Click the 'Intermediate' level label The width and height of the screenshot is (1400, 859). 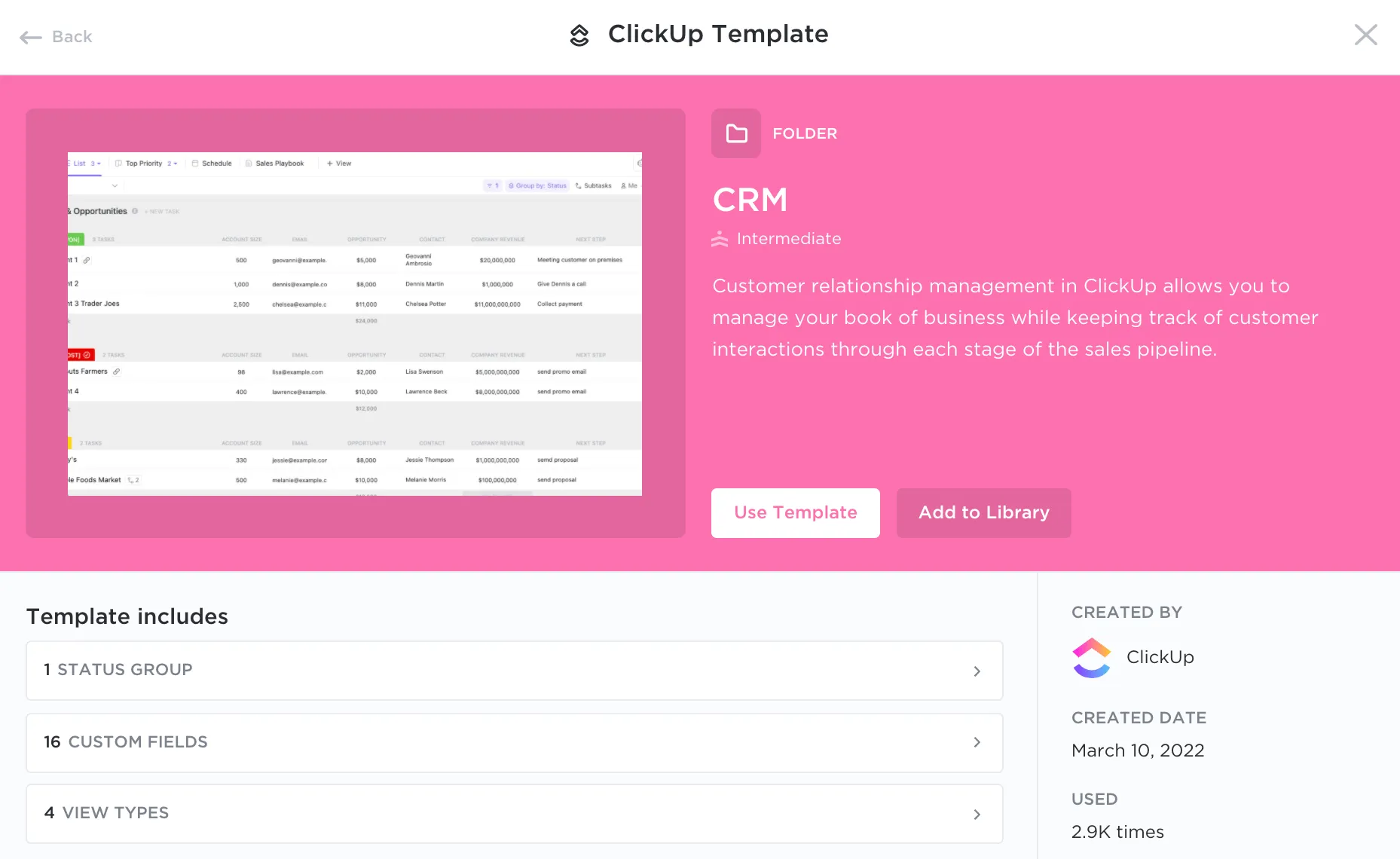pos(789,239)
